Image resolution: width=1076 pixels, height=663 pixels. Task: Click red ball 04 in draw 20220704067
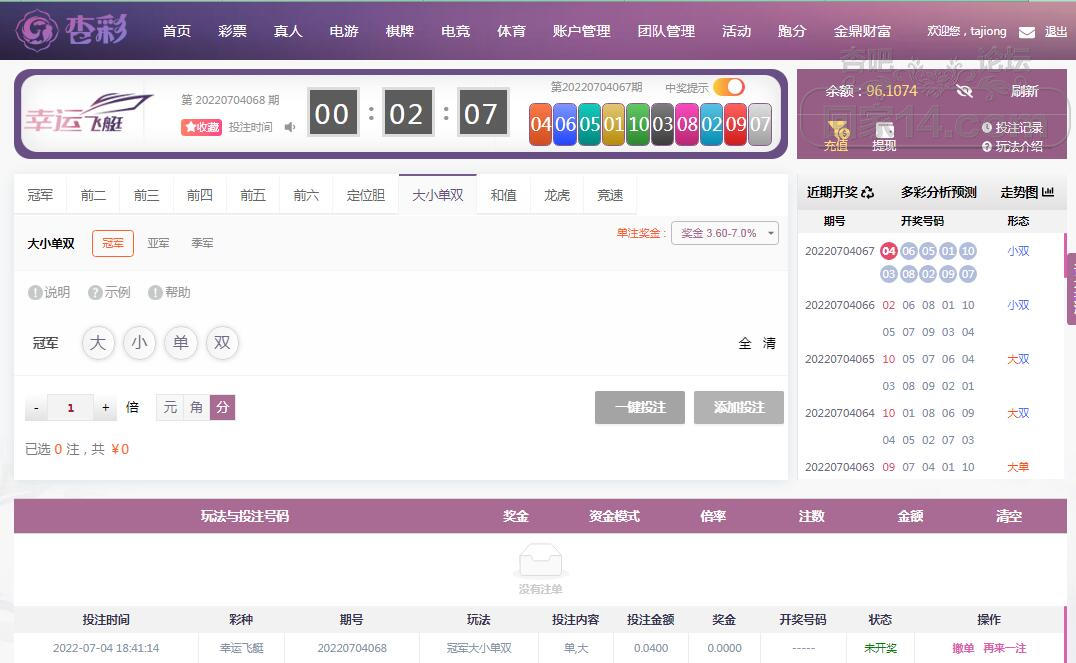pos(889,251)
